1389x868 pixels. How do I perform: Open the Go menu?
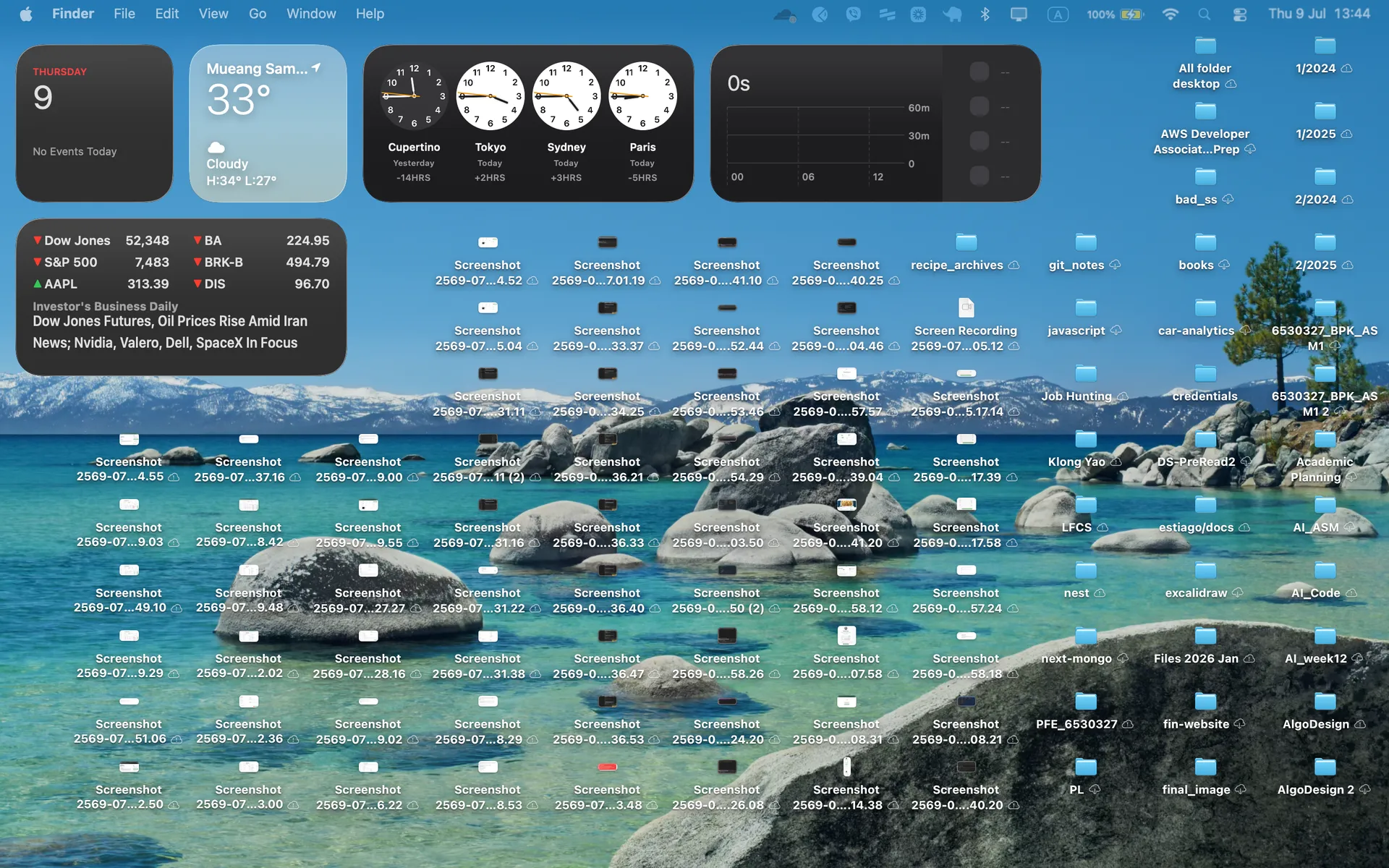pyautogui.click(x=258, y=14)
